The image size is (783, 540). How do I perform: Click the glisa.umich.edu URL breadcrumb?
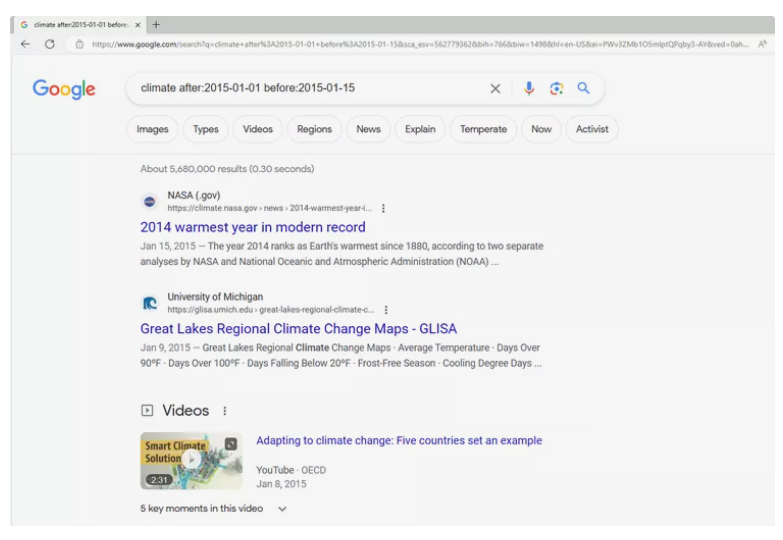pyautogui.click(x=271, y=310)
